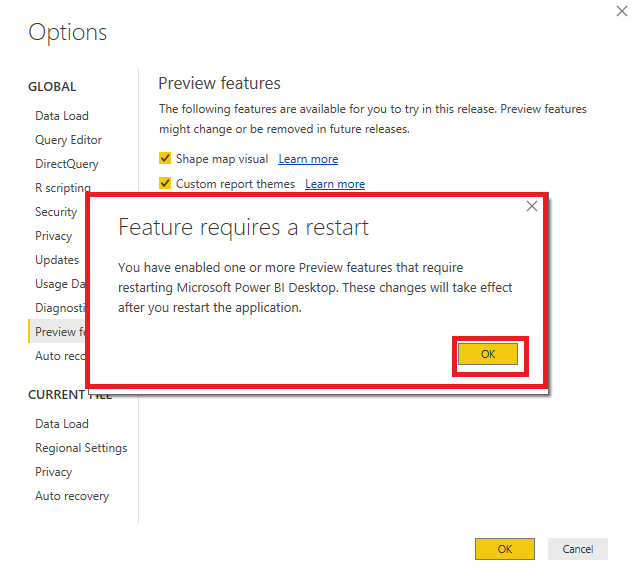Viewport: 633px width, 585px height.
Task: Show the Updates settings
Action: 57,260
